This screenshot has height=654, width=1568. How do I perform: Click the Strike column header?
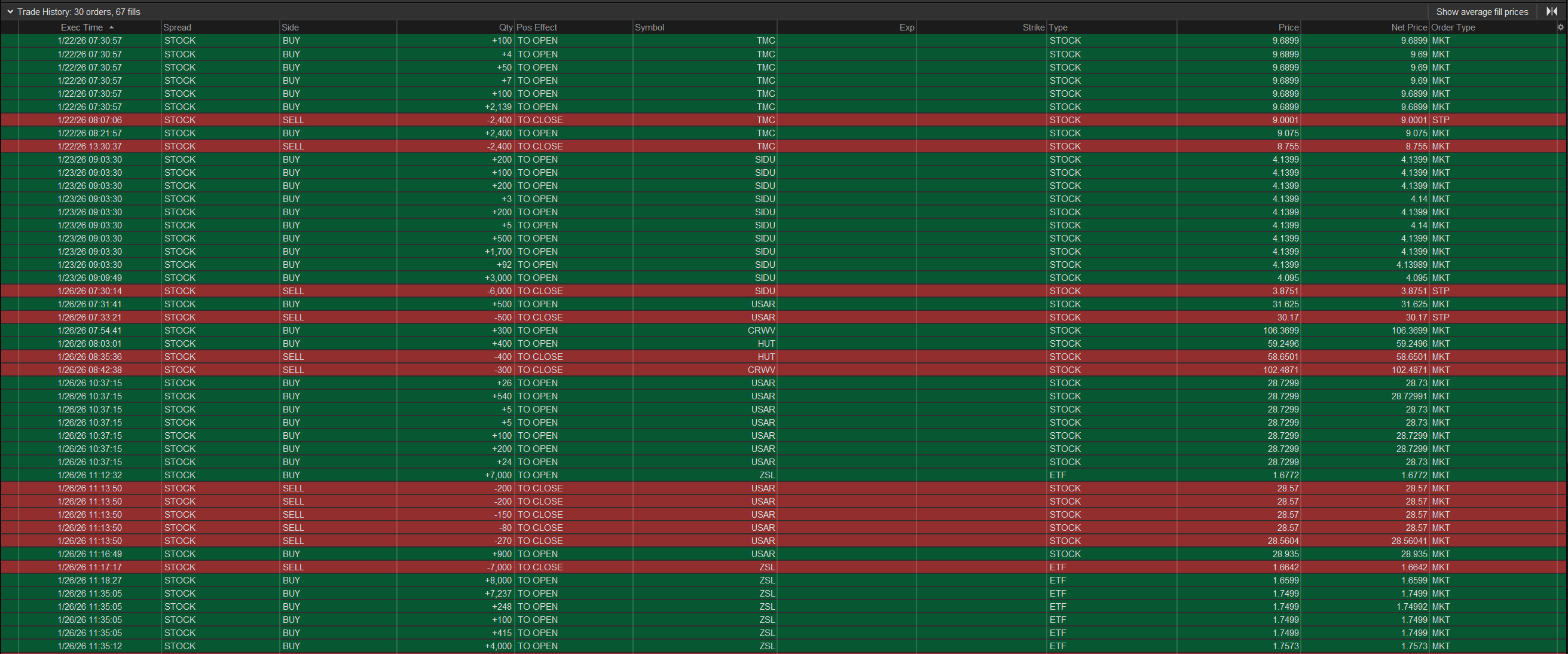[x=1033, y=27]
